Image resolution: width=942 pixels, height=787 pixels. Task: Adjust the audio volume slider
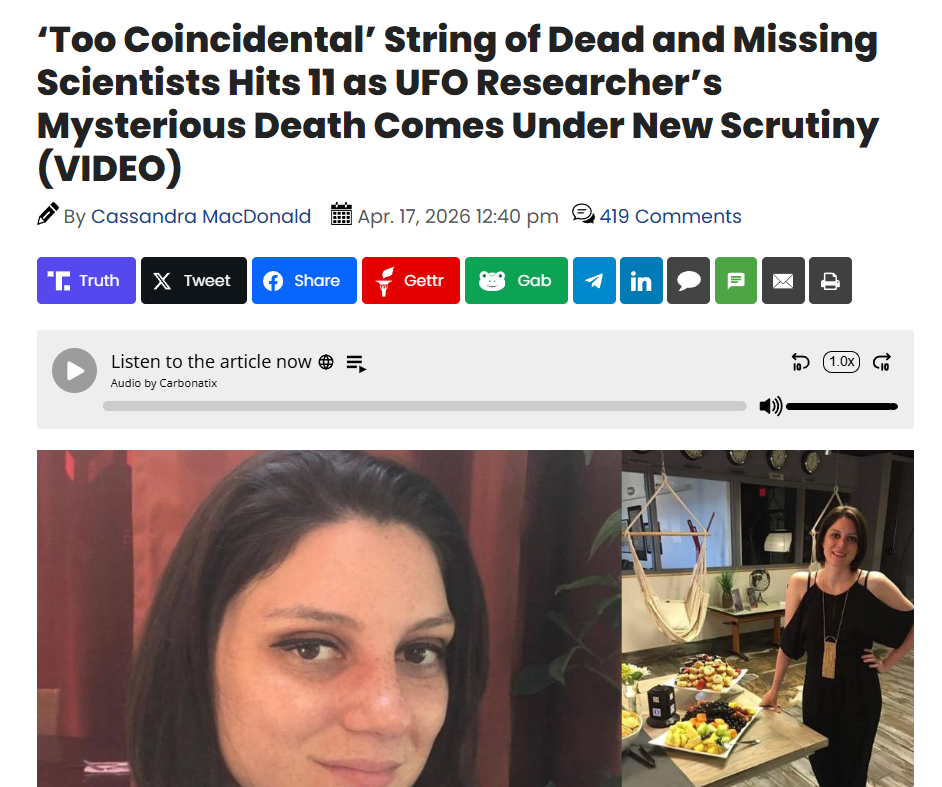842,407
